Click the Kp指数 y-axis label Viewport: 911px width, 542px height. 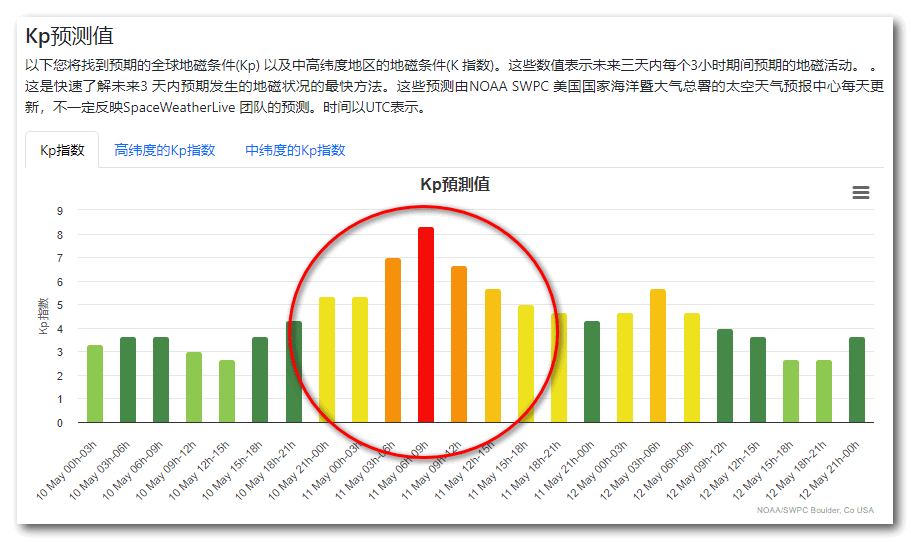point(44,316)
